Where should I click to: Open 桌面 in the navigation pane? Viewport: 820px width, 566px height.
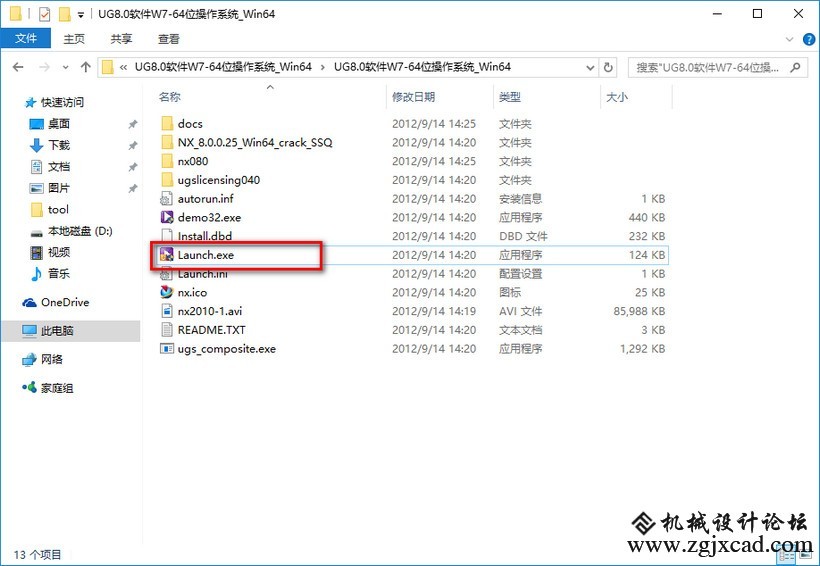(59, 123)
